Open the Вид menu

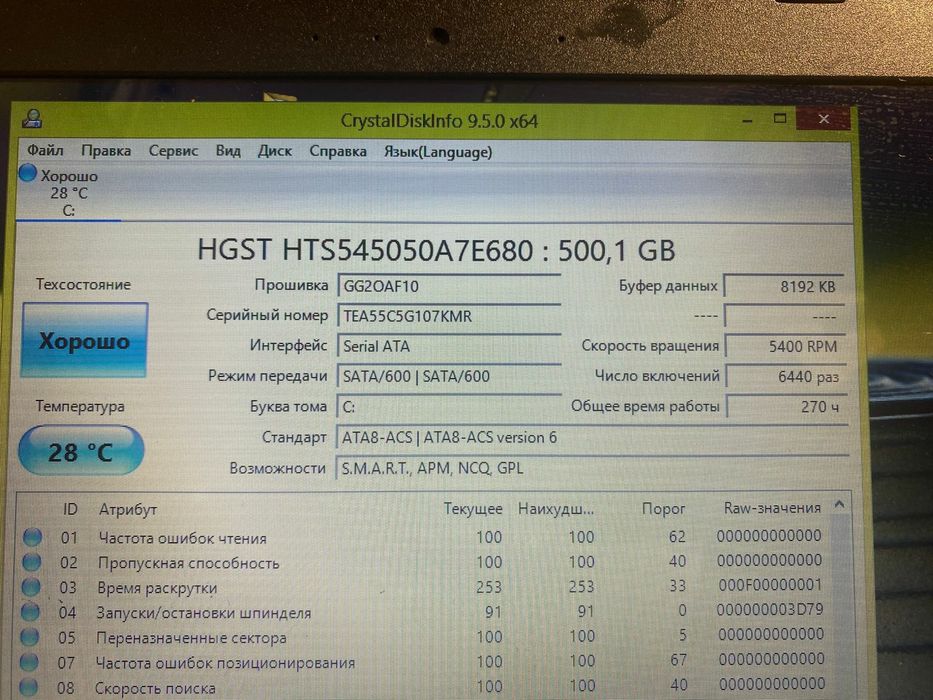228,151
